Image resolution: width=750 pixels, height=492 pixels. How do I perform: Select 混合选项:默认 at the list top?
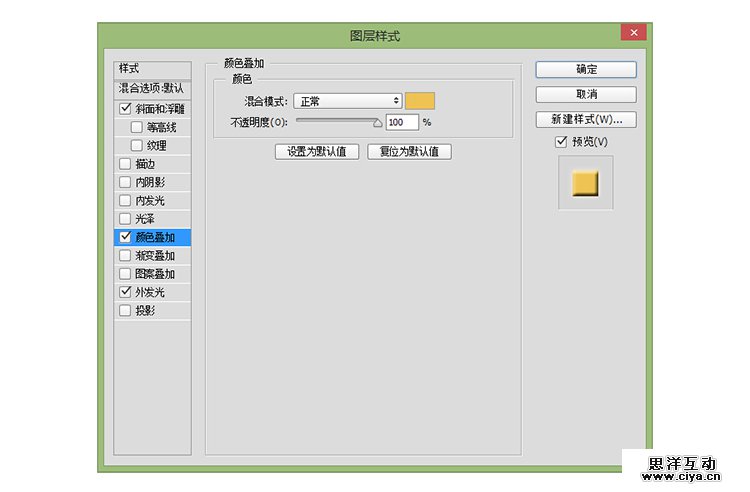[151, 88]
